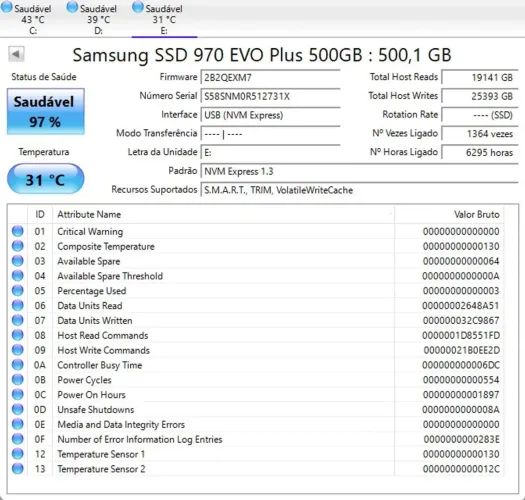Click status icon for Power On Hours row

(17, 395)
